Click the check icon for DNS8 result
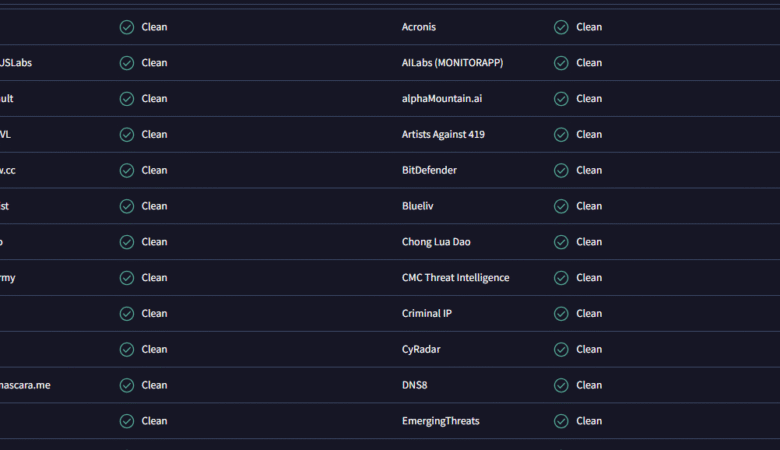The image size is (780, 450). [x=561, y=385]
